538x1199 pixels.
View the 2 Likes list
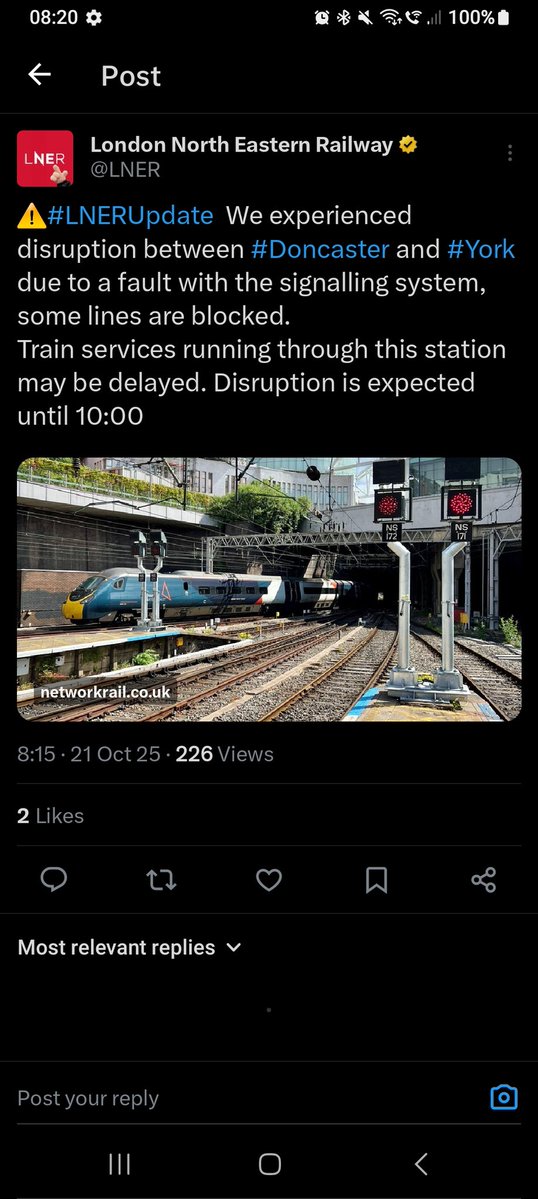click(x=50, y=816)
